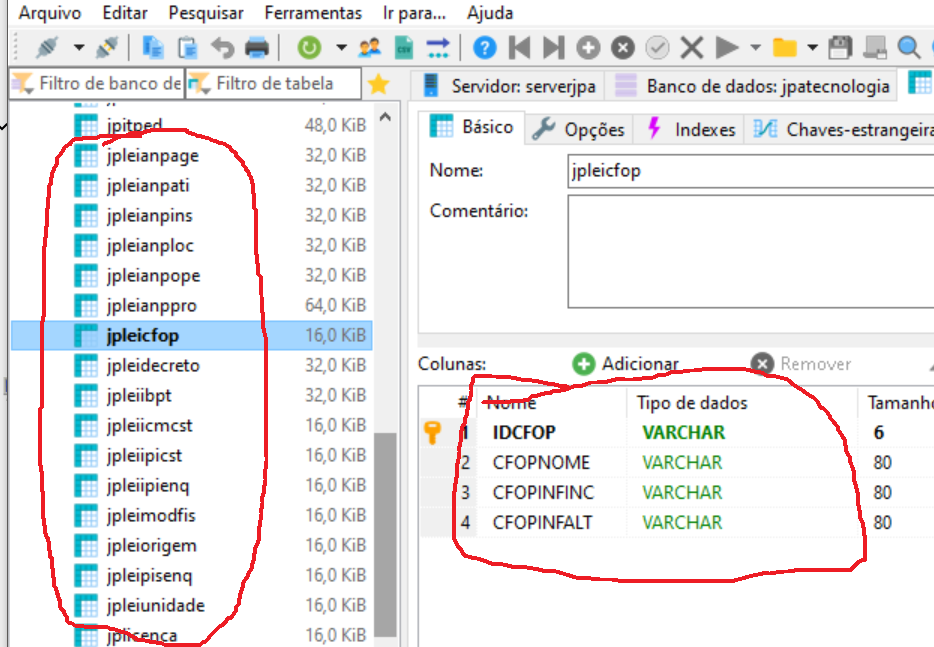Open the user manager icon

pos(370,47)
